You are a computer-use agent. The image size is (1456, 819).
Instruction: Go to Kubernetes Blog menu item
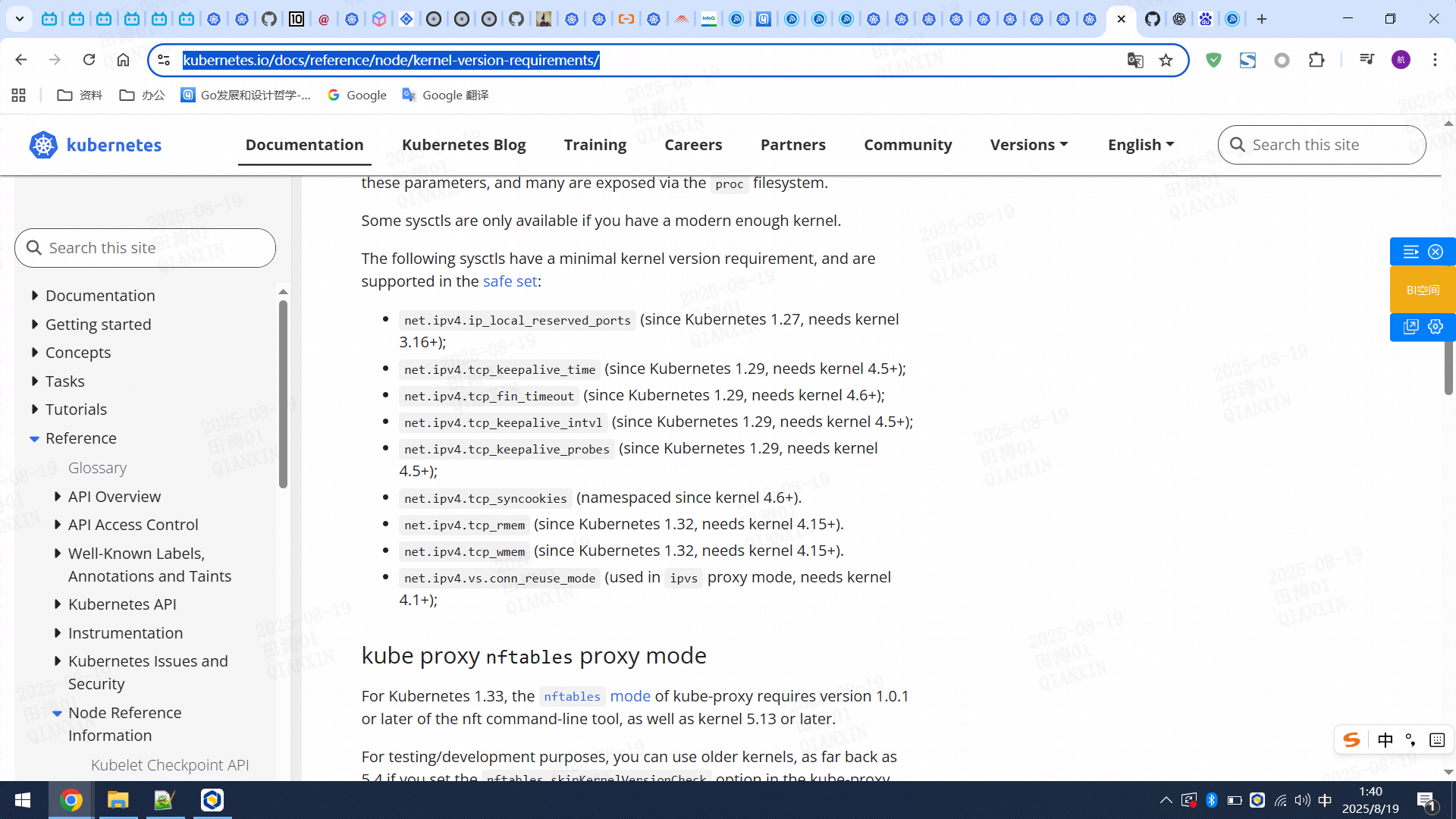pyautogui.click(x=463, y=145)
